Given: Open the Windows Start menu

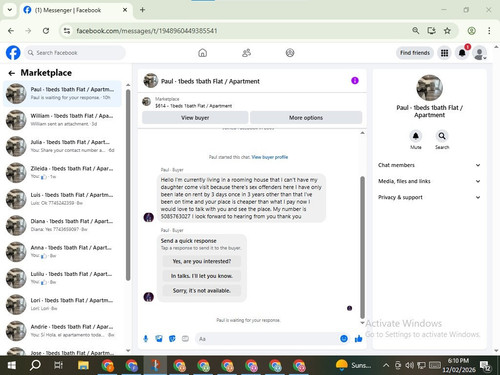Looking at the screenshot, I should pos(12,365).
